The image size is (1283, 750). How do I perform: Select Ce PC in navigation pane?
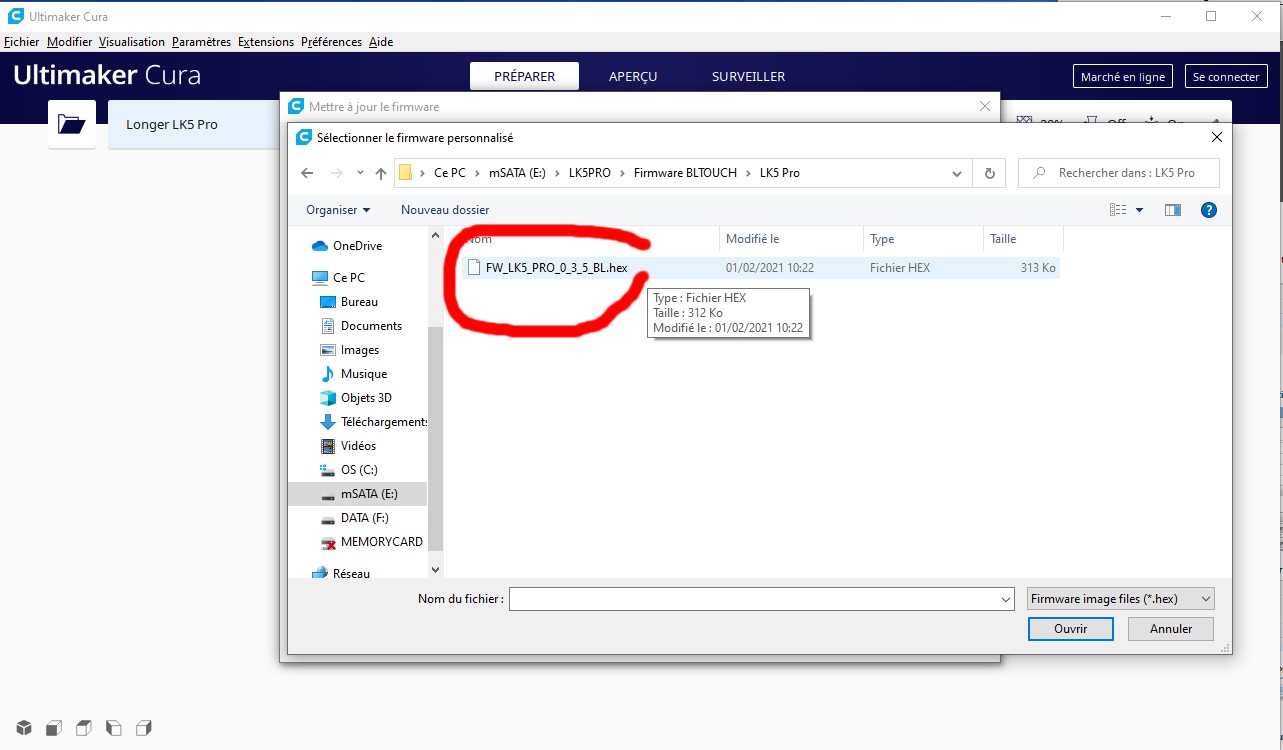(349, 278)
